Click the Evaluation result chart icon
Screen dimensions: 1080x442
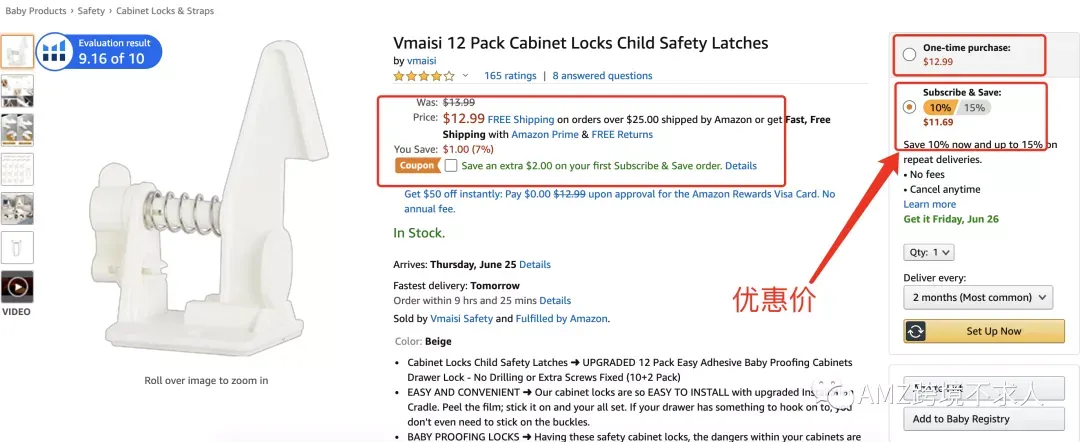54,52
